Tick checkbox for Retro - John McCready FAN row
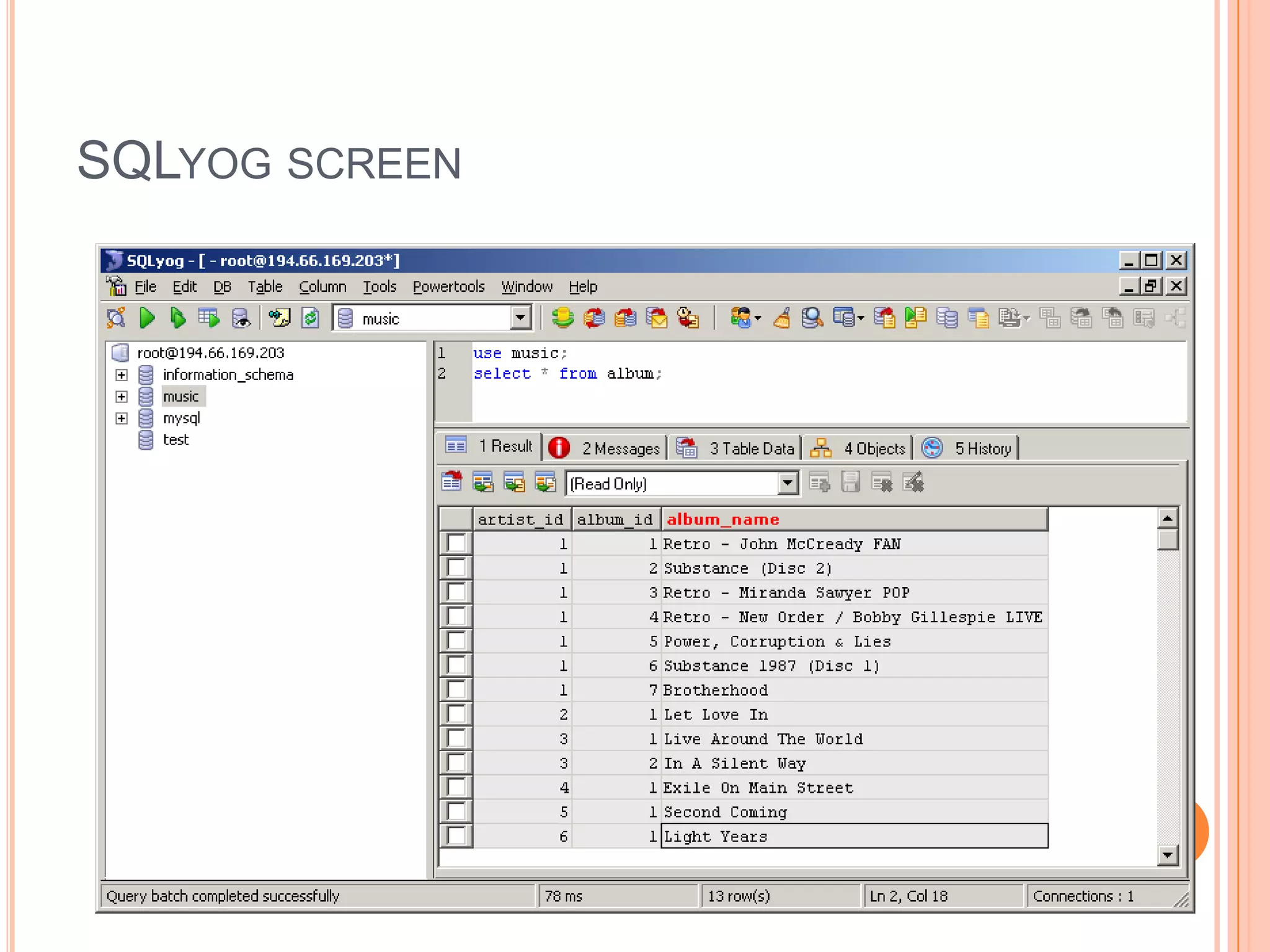This screenshot has width=1270, height=952. (x=456, y=544)
